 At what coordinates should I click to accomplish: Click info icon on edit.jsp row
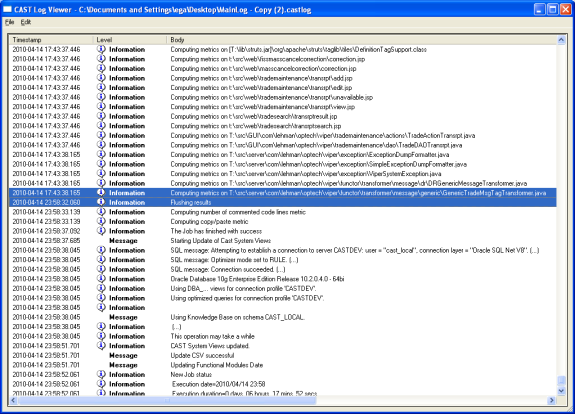(101, 87)
